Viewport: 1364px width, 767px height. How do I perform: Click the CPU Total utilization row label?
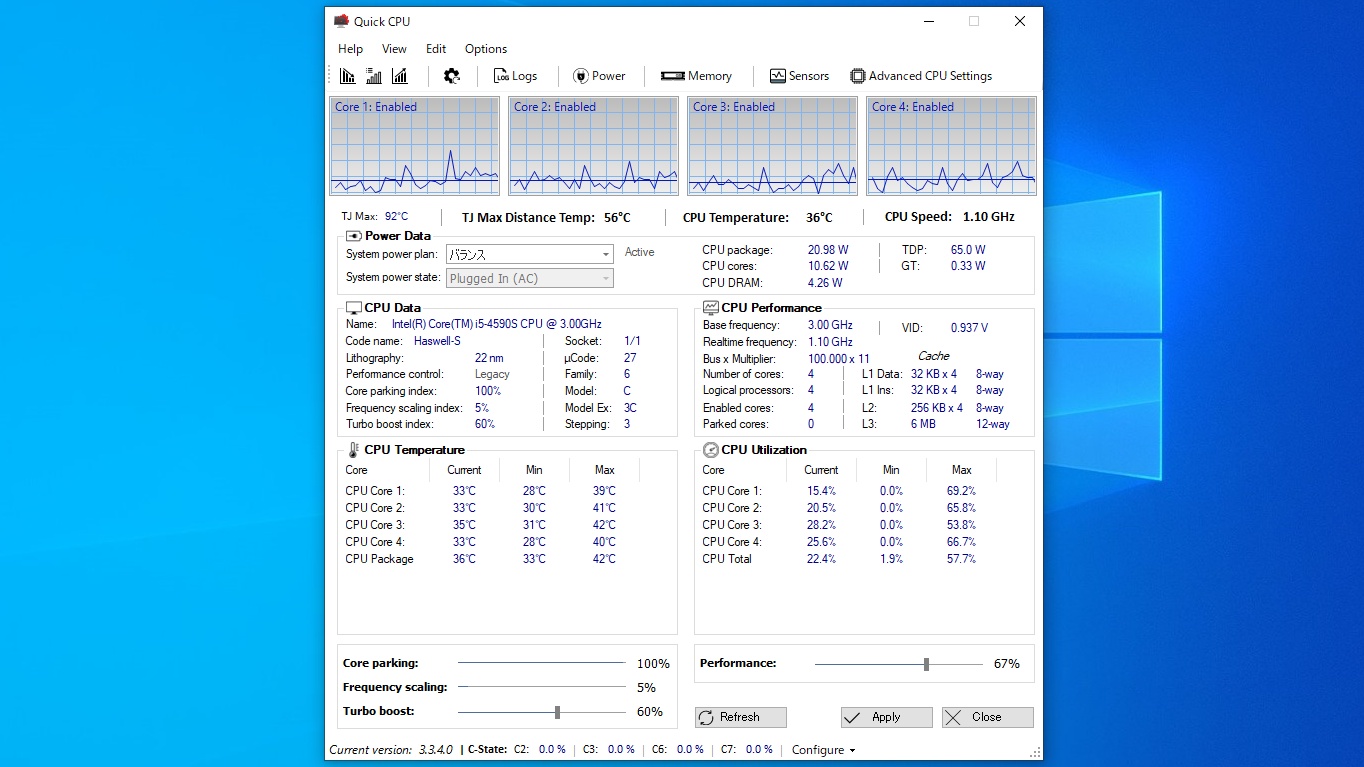[x=727, y=559]
